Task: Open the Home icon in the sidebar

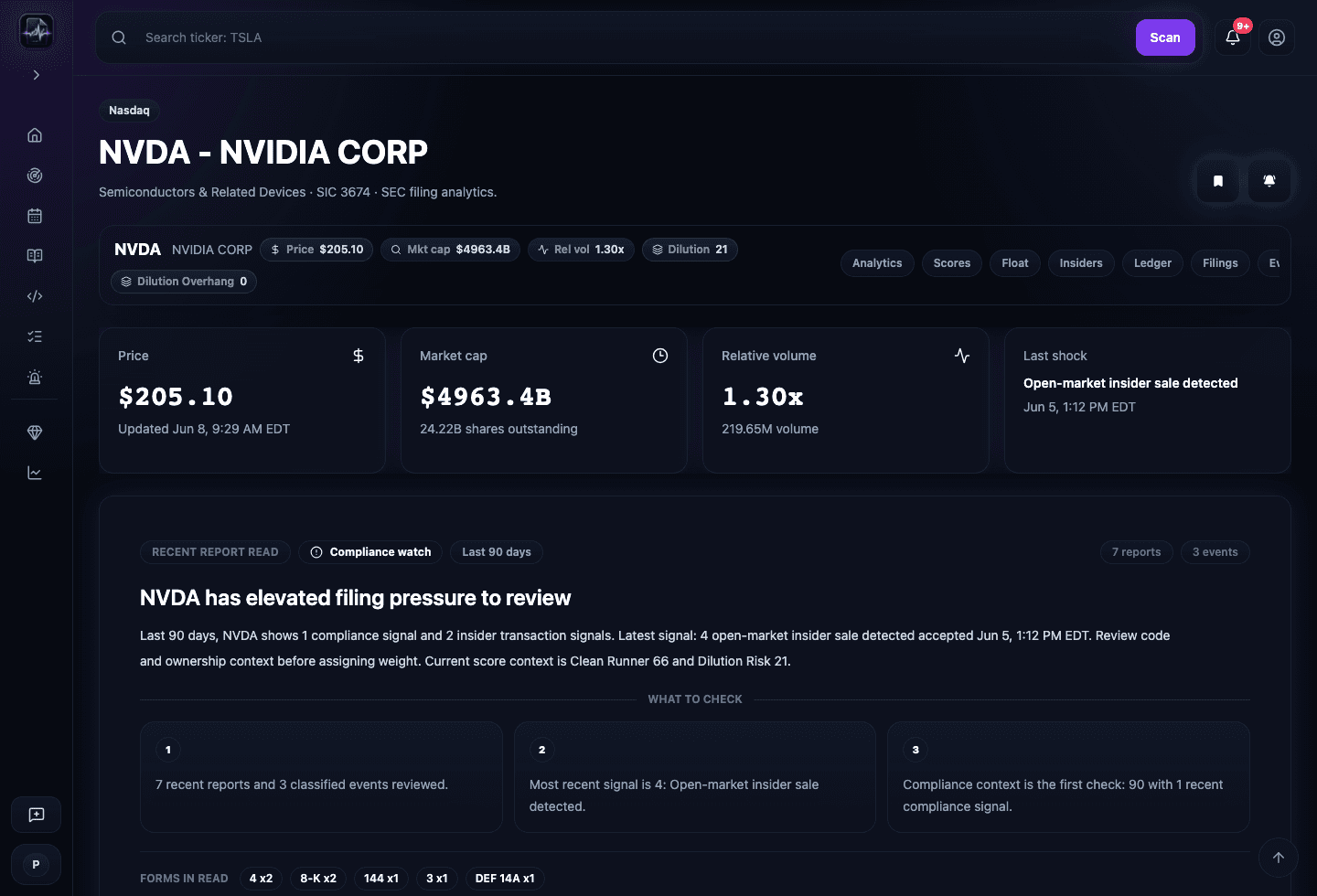Action: [x=35, y=135]
